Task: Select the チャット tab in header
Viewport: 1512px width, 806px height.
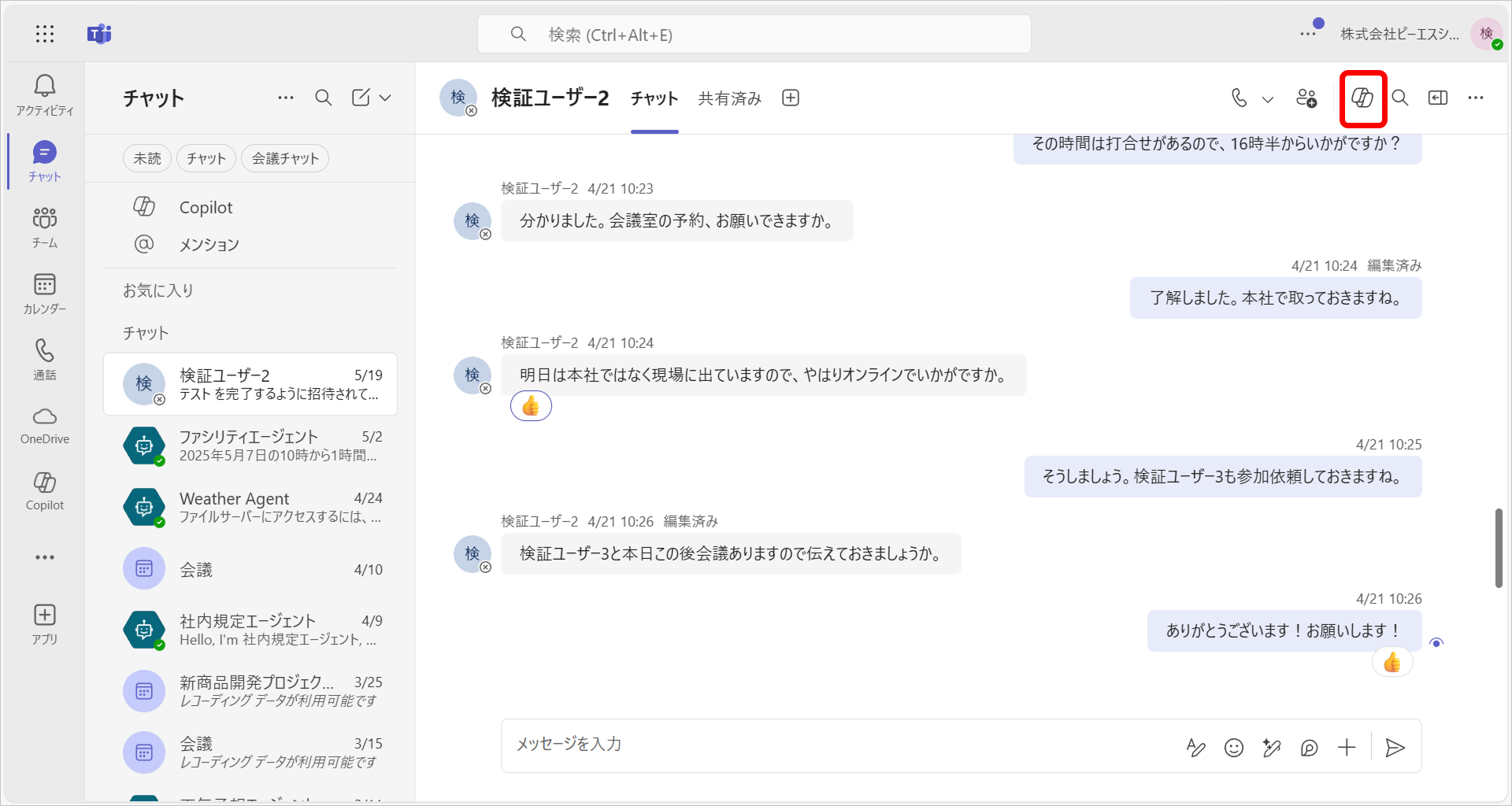Action: 654,98
